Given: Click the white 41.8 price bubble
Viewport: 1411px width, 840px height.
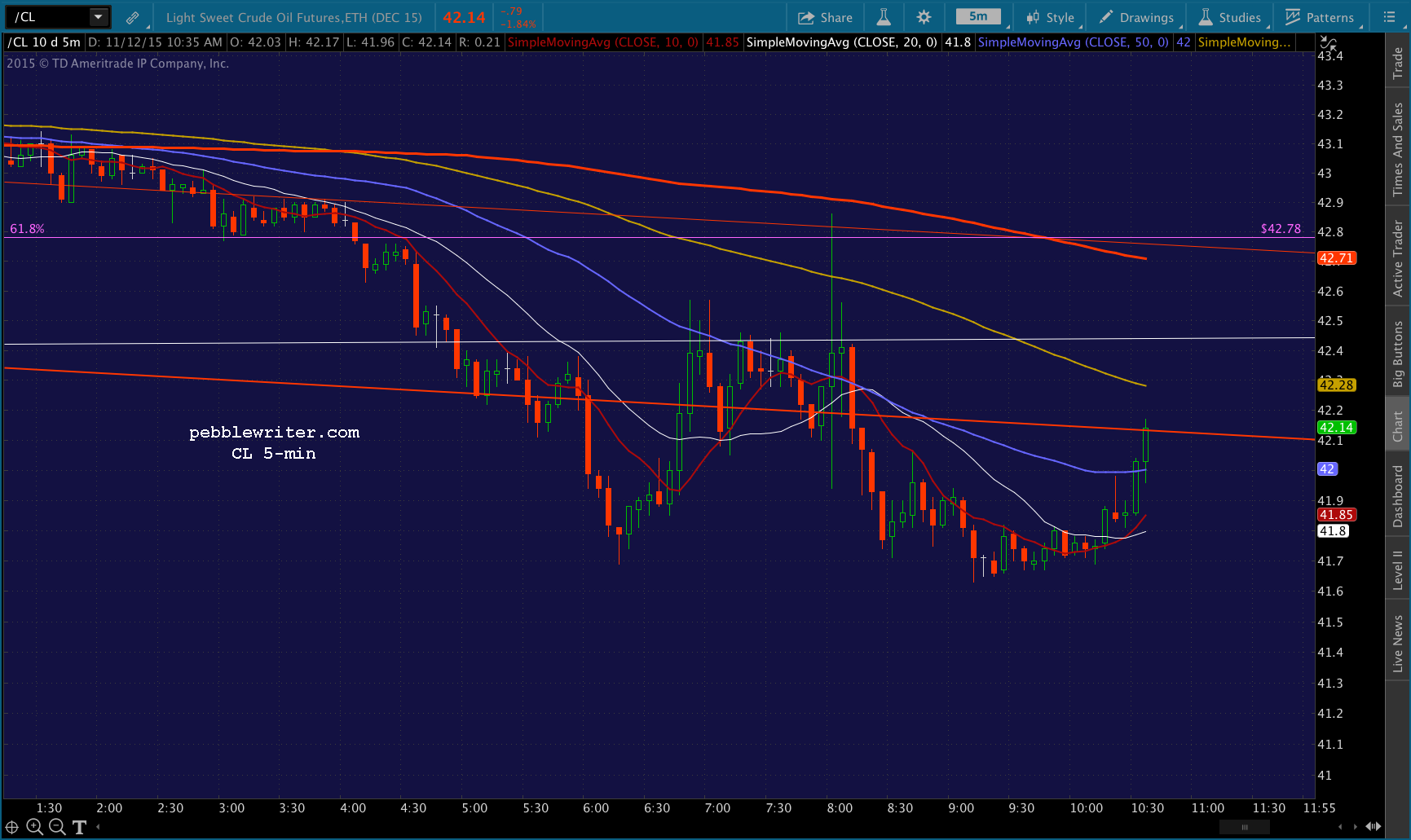Looking at the screenshot, I should [x=1334, y=530].
